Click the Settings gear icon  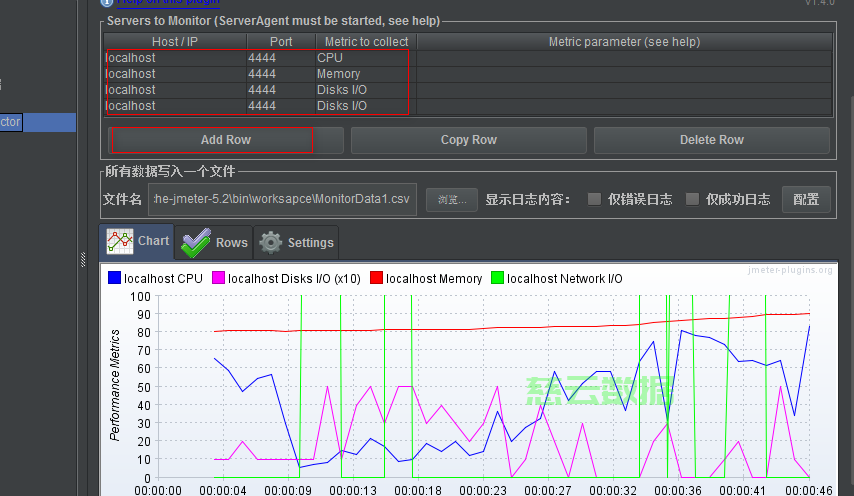point(270,242)
